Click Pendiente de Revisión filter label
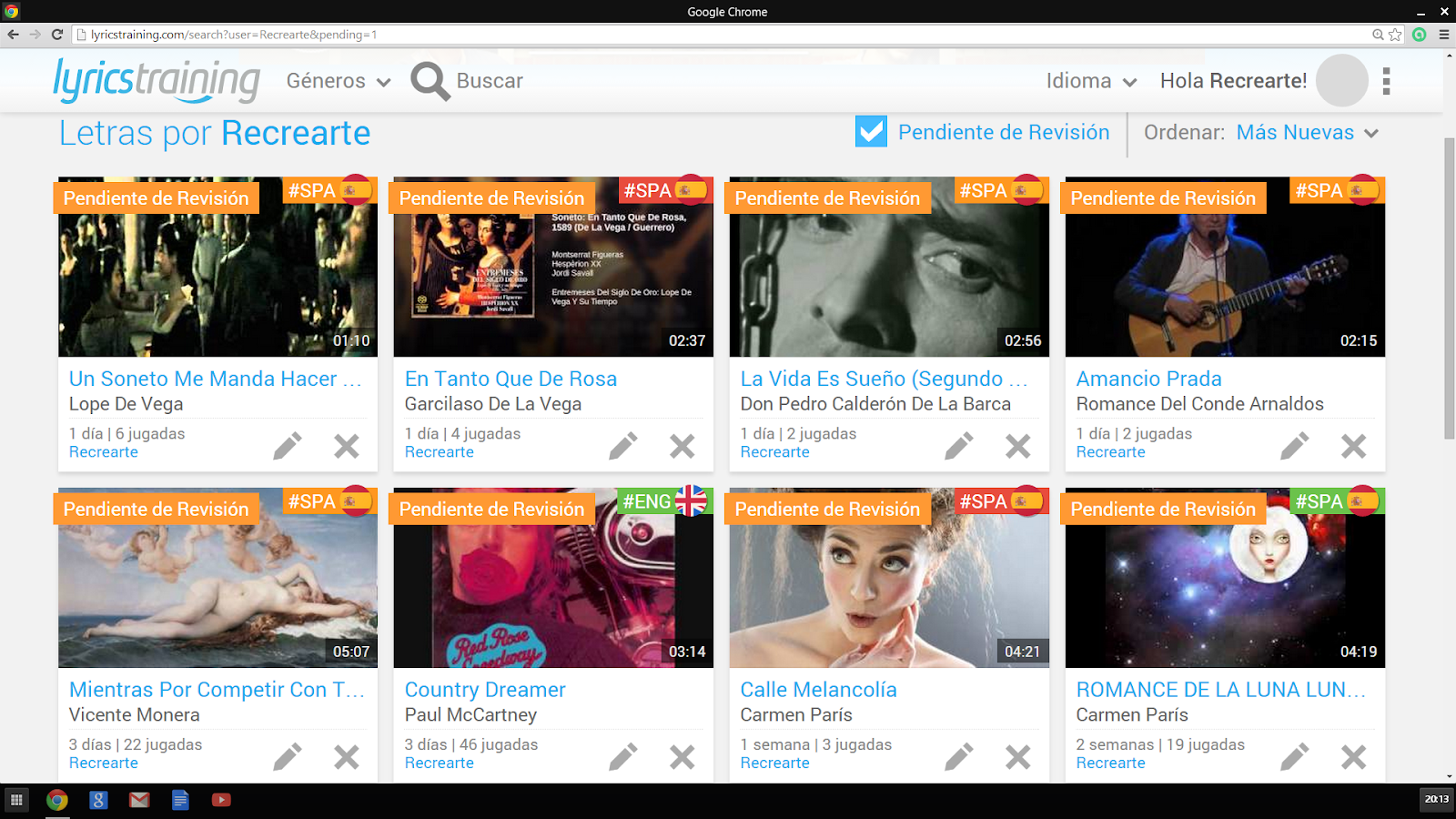 coord(1004,133)
